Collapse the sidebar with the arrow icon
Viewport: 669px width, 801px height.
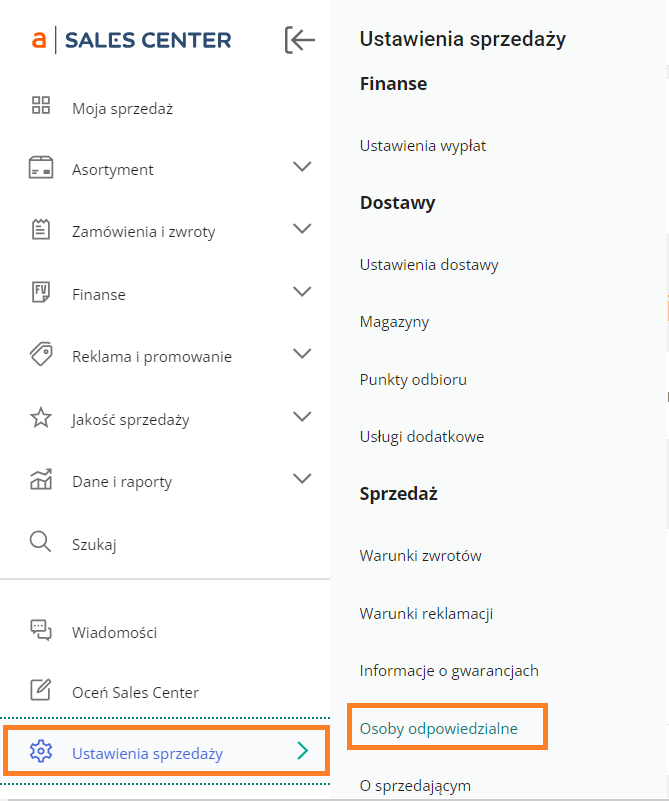click(x=299, y=40)
